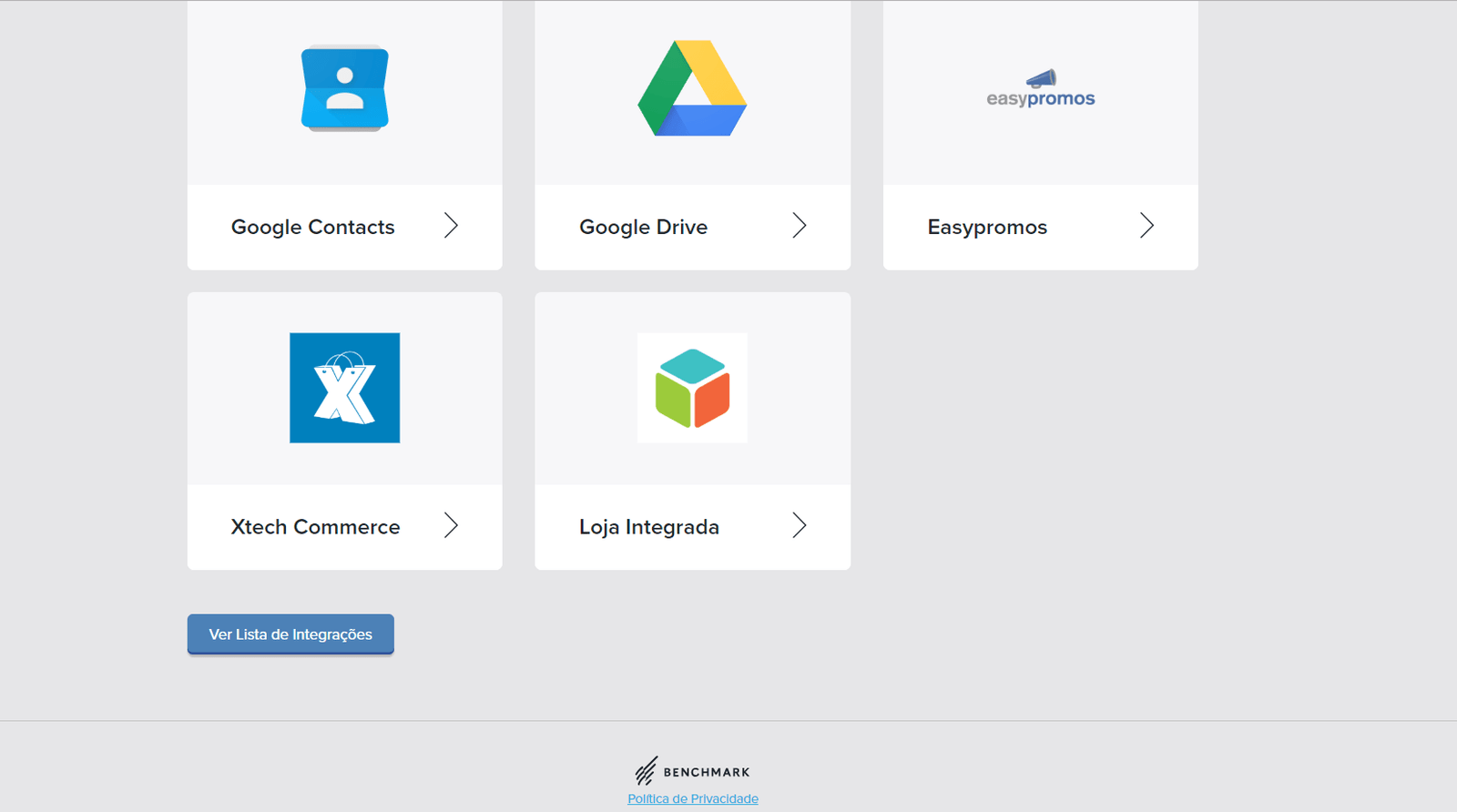Open the Política de Privacidade link
The width and height of the screenshot is (1457, 812).
tap(692, 798)
